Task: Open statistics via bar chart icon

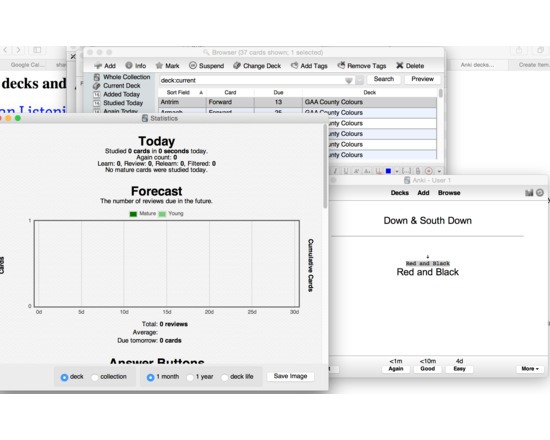Action: (x=529, y=193)
